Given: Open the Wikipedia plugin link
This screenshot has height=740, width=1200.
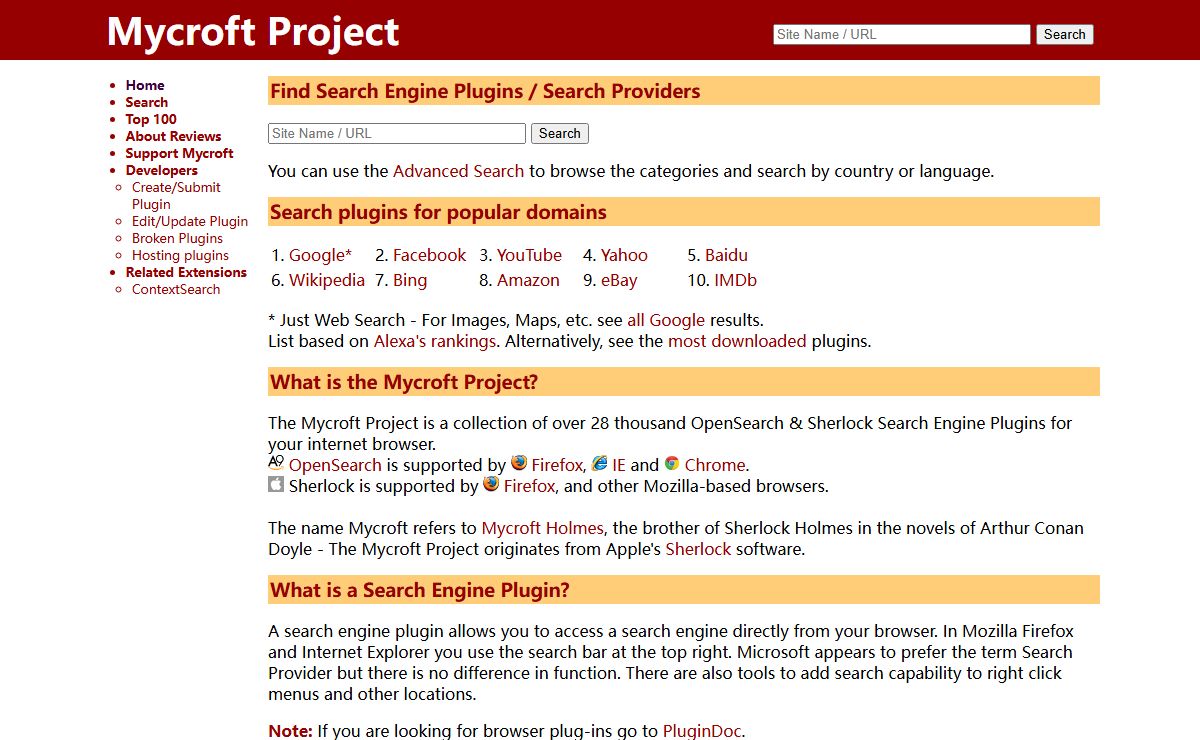Looking at the screenshot, I should tap(327, 280).
